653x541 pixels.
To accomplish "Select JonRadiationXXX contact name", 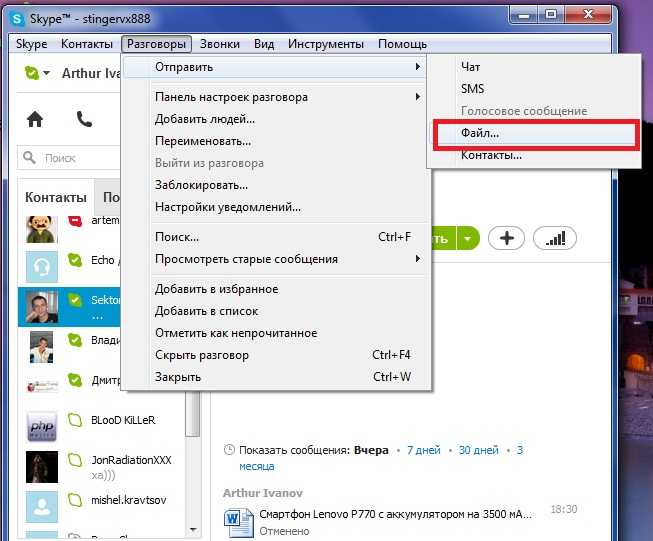I will [x=132, y=460].
